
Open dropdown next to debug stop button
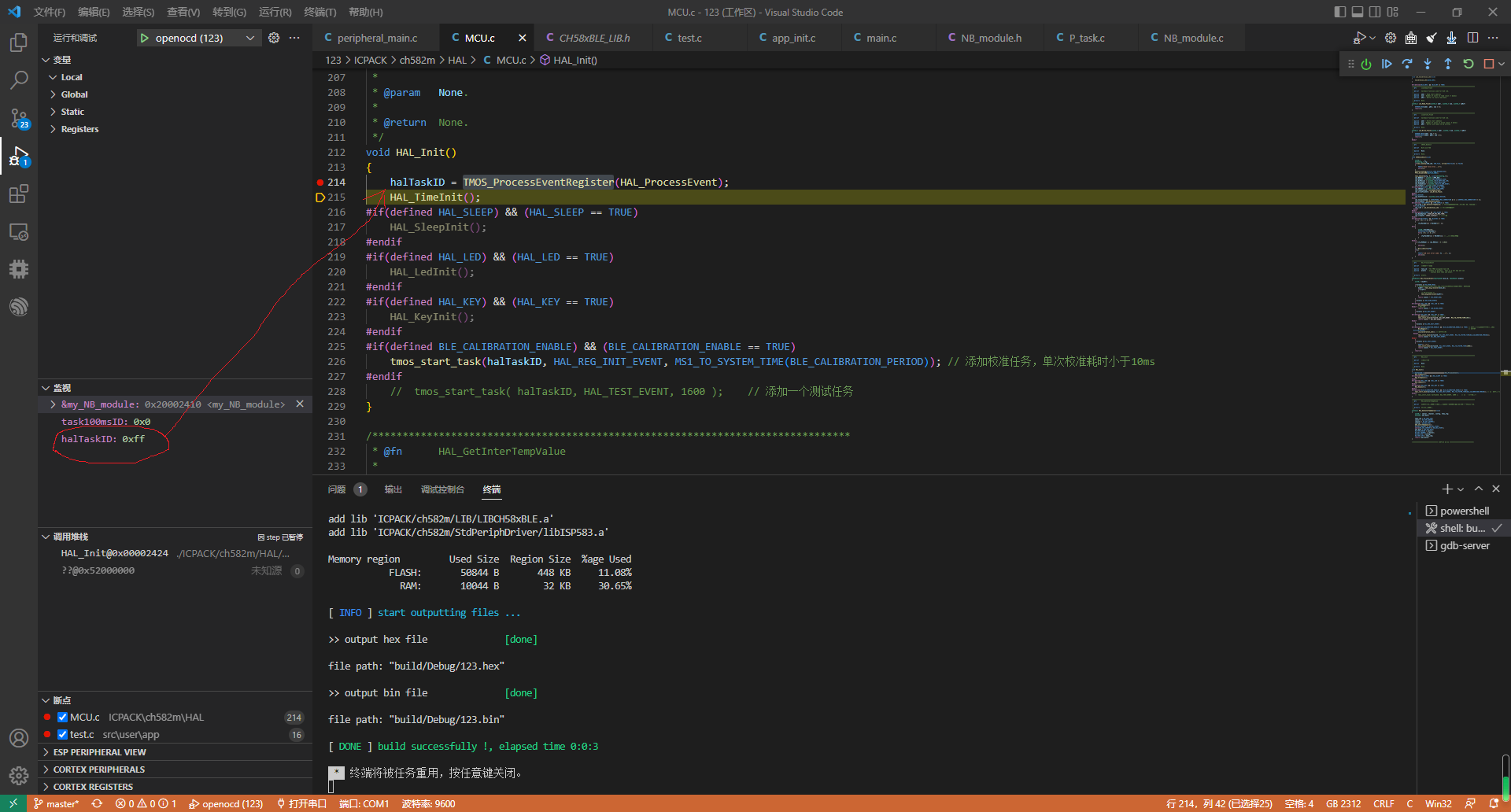1502,64
